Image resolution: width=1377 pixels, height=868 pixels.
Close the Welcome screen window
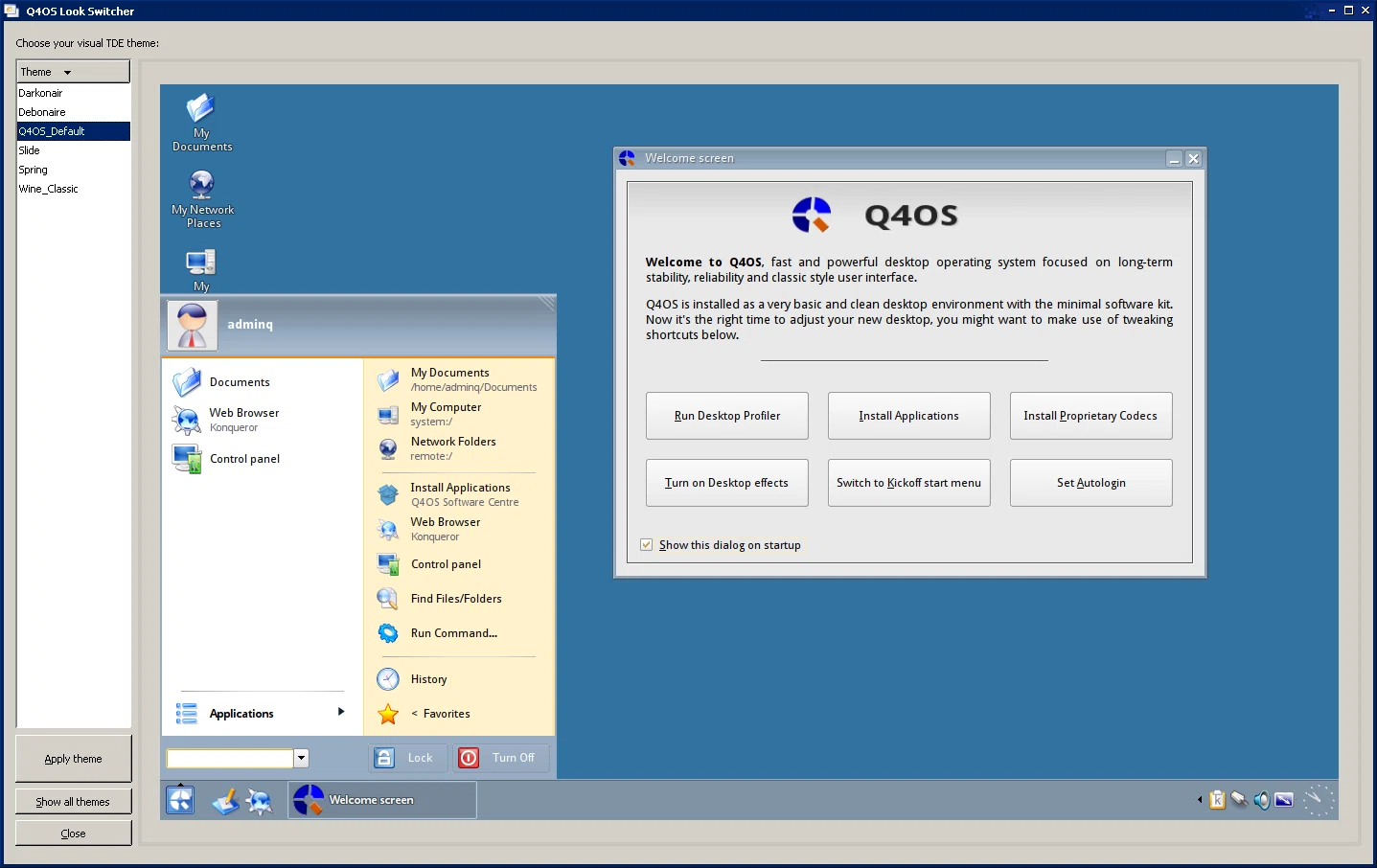coord(1194,159)
